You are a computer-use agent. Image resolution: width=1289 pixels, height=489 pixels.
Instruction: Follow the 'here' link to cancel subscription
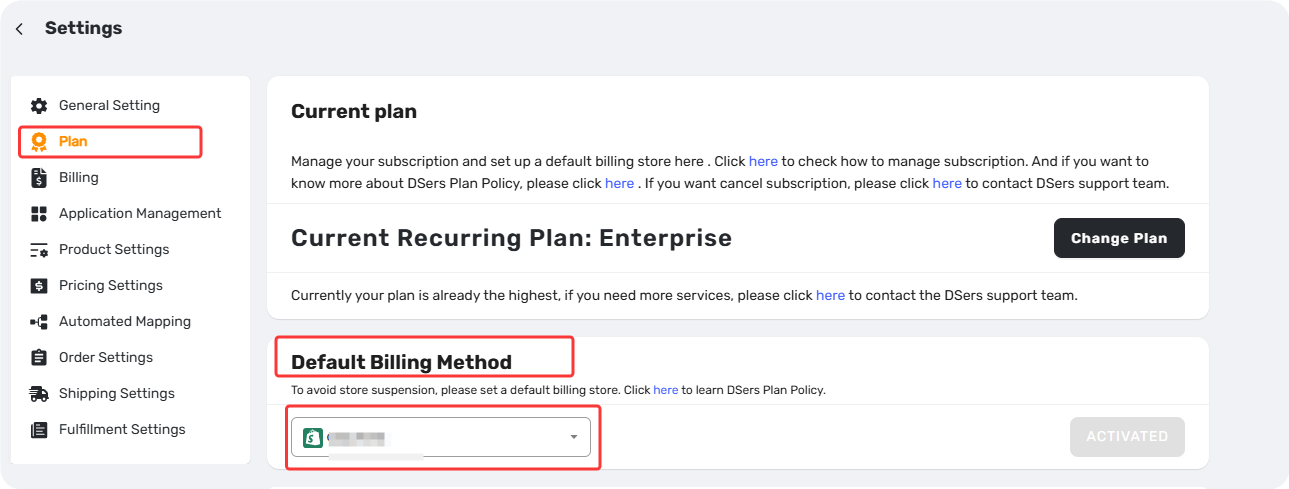947,183
